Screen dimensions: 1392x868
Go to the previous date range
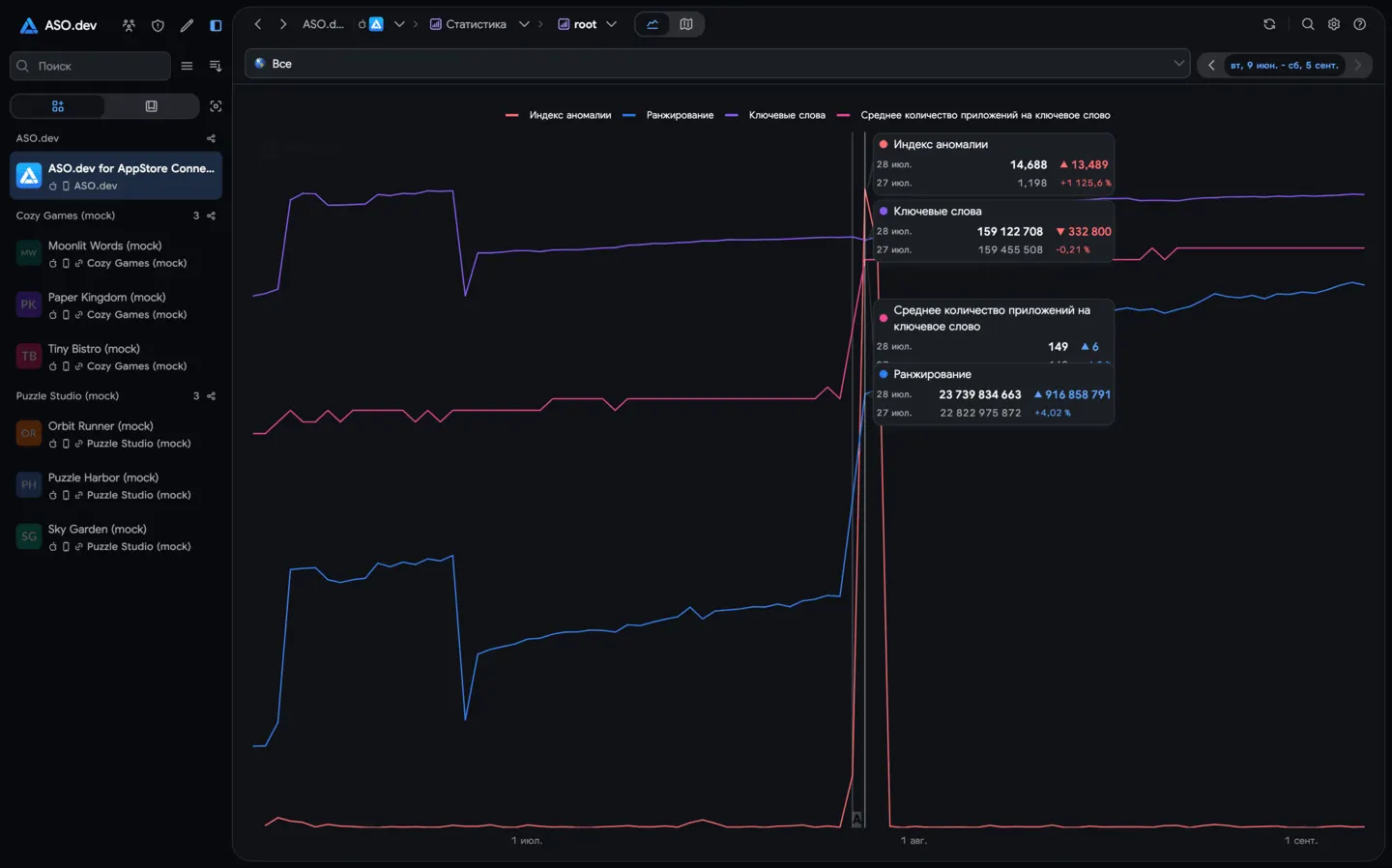click(x=1211, y=66)
